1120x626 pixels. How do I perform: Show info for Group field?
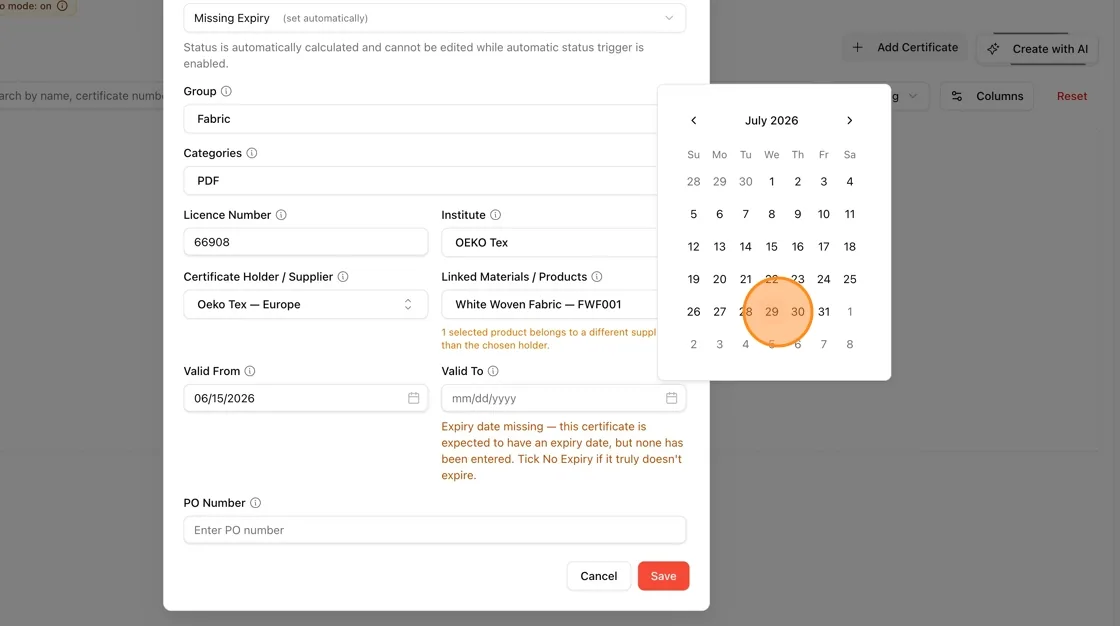click(226, 91)
